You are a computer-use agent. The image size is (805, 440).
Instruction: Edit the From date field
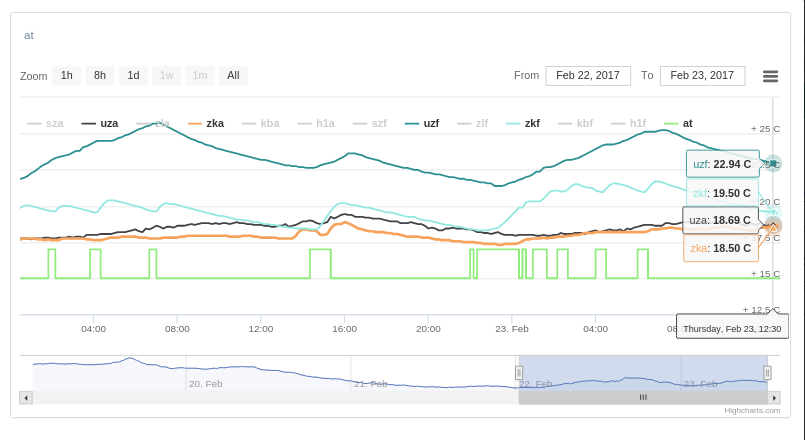[x=588, y=75]
